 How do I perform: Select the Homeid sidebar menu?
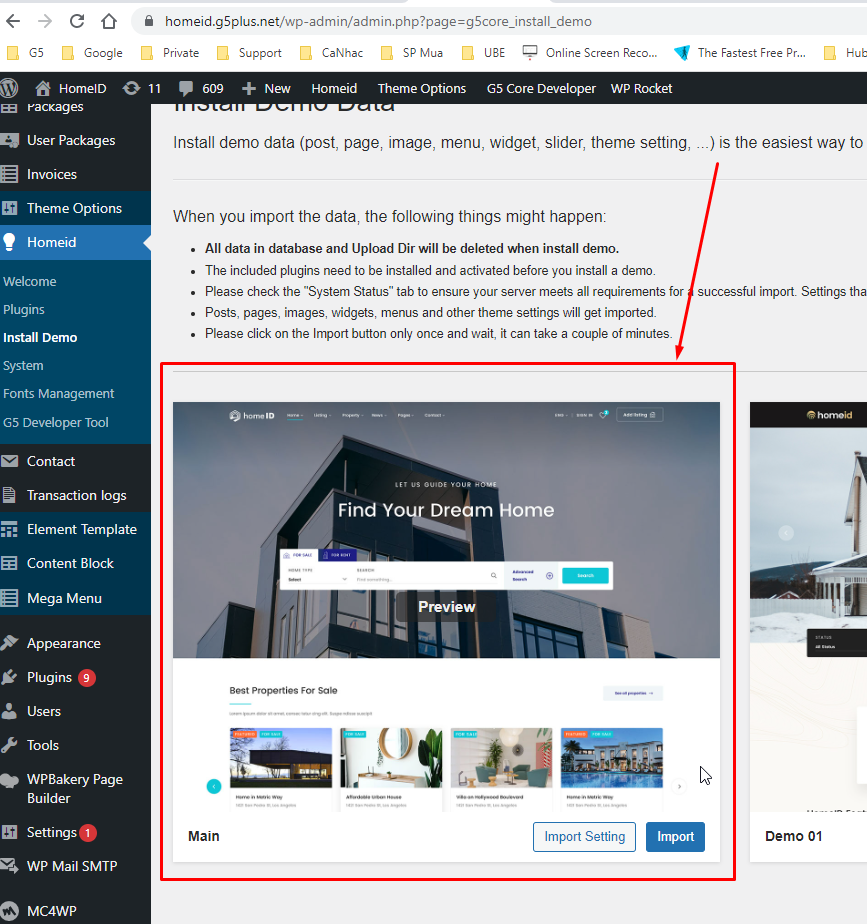(75, 242)
